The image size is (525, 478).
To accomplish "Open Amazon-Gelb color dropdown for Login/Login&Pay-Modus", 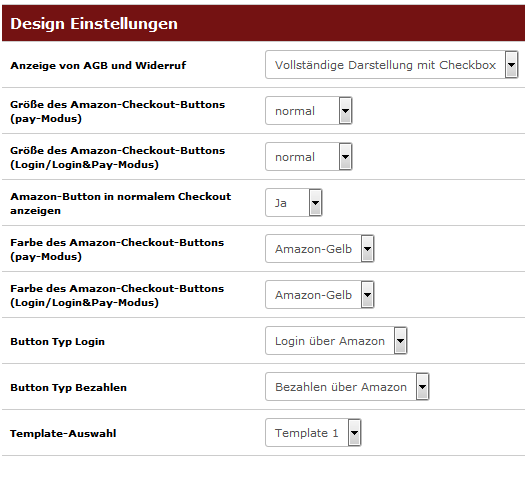I will coord(320,295).
